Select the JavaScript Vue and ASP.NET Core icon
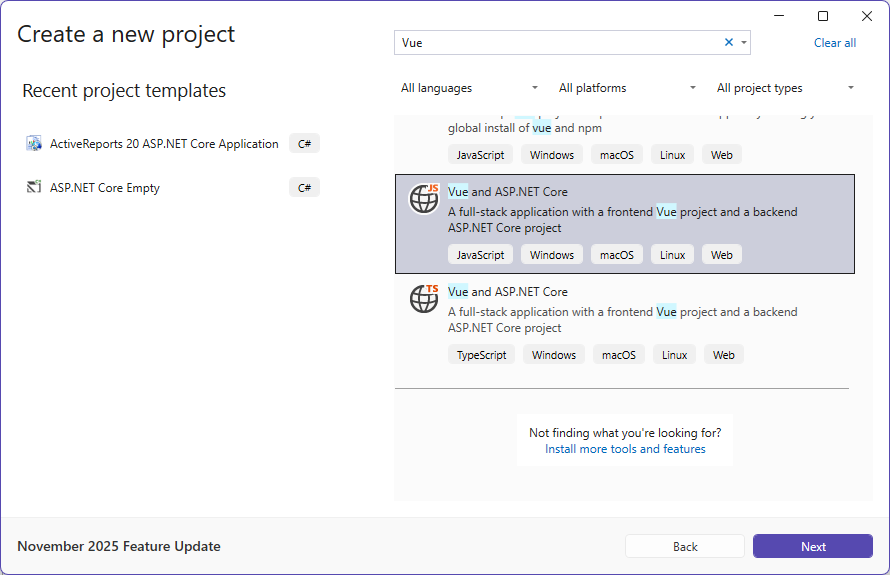 (x=425, y=198)
